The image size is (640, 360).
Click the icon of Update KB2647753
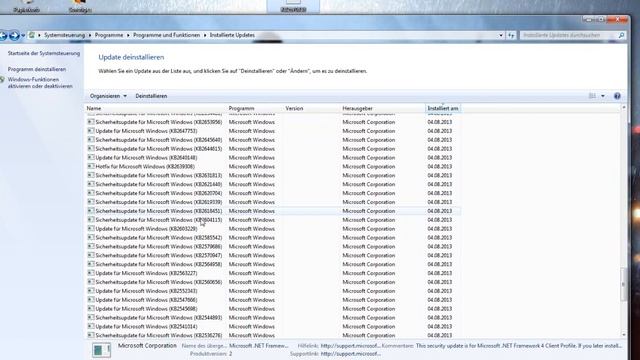point(91,131)
